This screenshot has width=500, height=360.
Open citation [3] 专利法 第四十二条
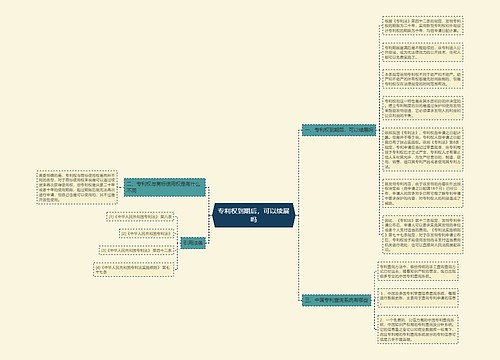tap(136, 250)
